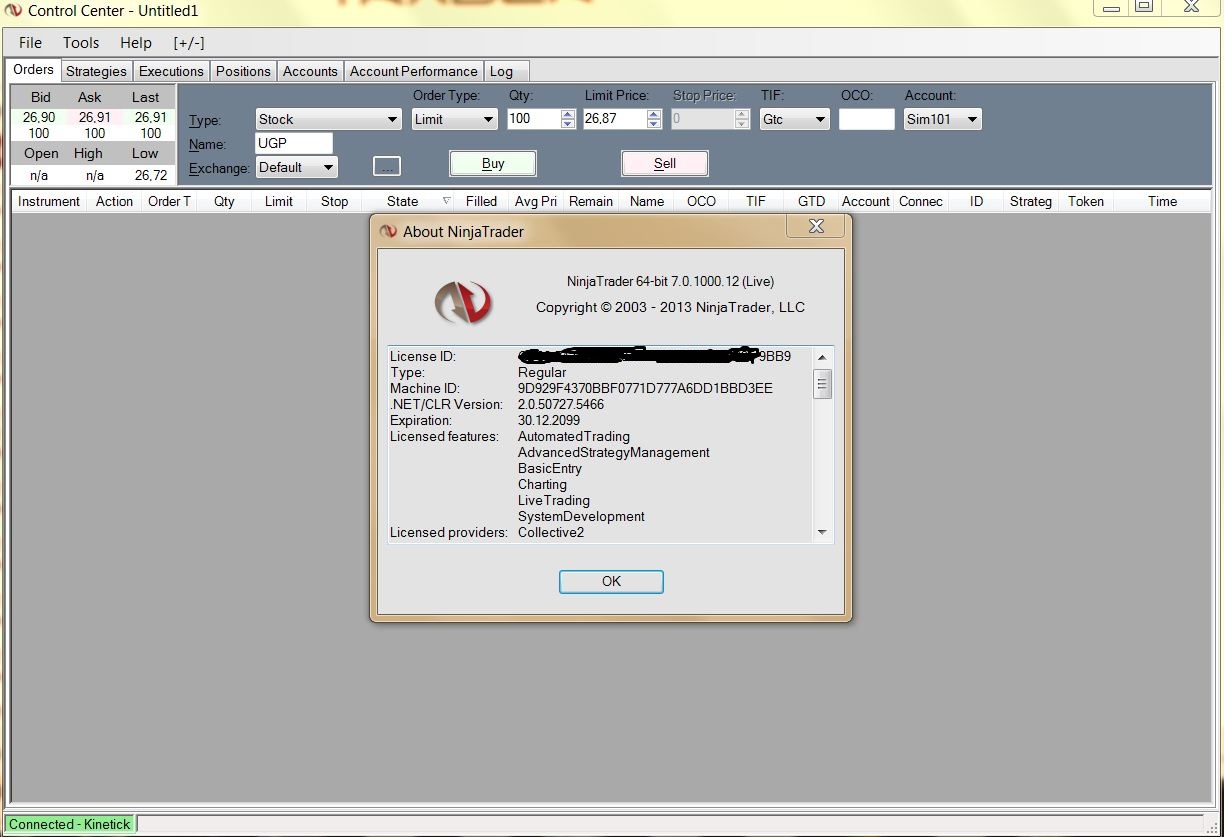This screenshot has width=1224, height=837.
Task: Sort by the Instrument column header
Action: [49, 201]
